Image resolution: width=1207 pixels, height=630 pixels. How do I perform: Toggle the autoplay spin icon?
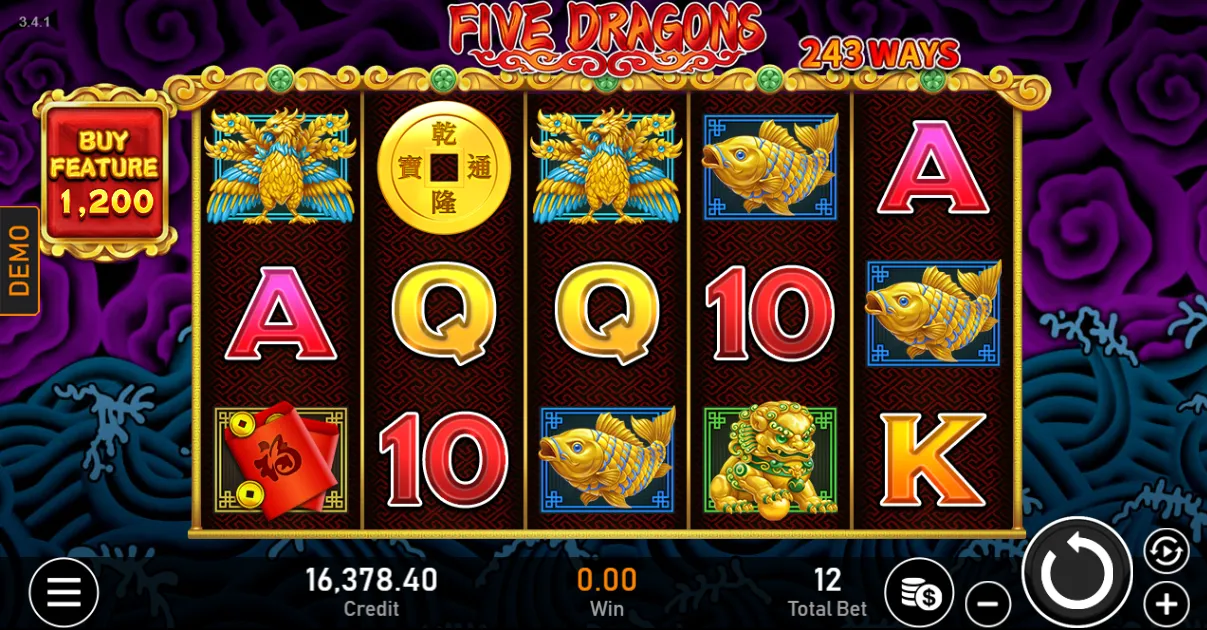(1166, 551)
